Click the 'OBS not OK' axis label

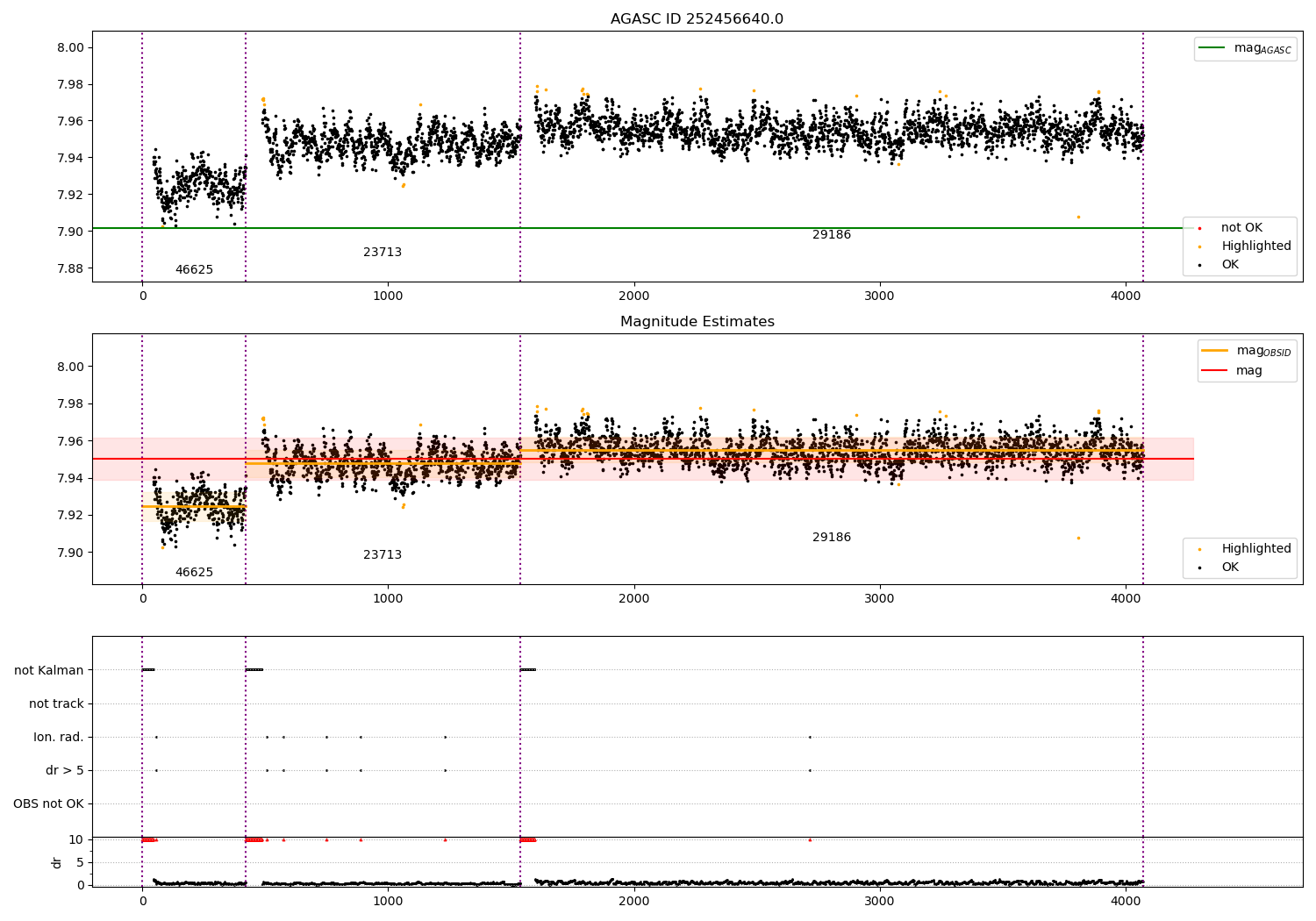tap(48, 804)
